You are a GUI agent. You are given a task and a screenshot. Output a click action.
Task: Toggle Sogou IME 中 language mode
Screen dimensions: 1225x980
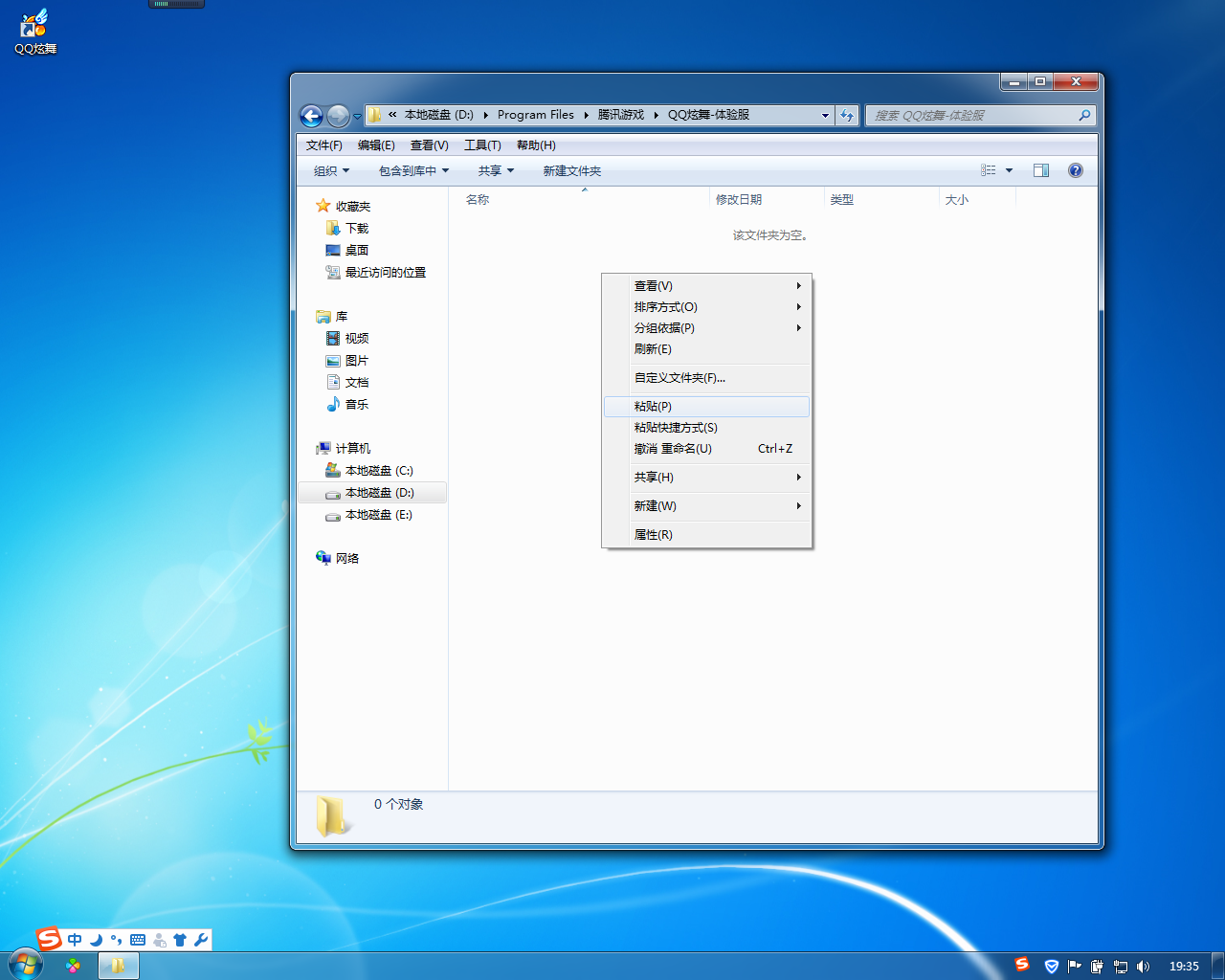75,940
